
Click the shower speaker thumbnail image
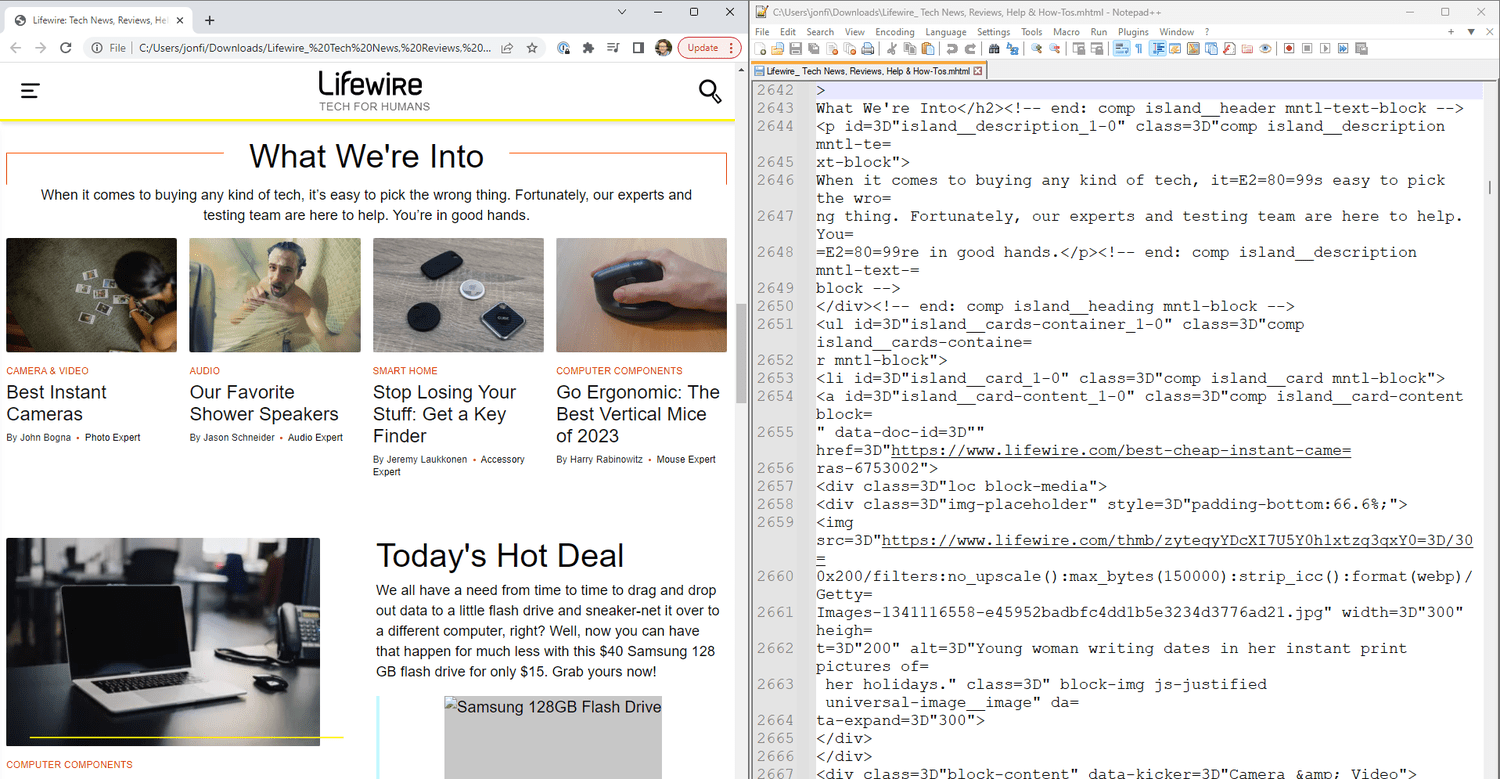(x=275, y=295)
